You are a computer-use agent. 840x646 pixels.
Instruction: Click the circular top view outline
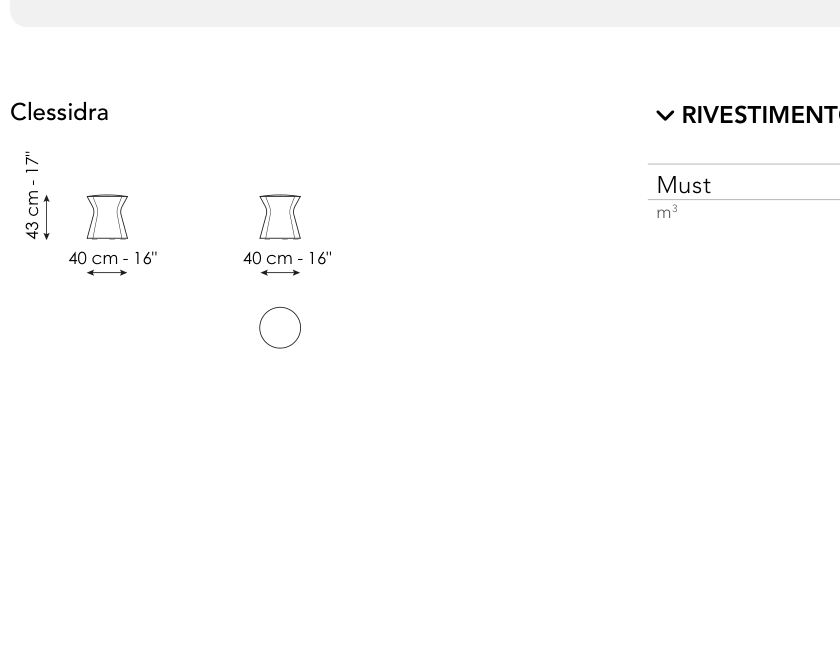coord(280,328)
